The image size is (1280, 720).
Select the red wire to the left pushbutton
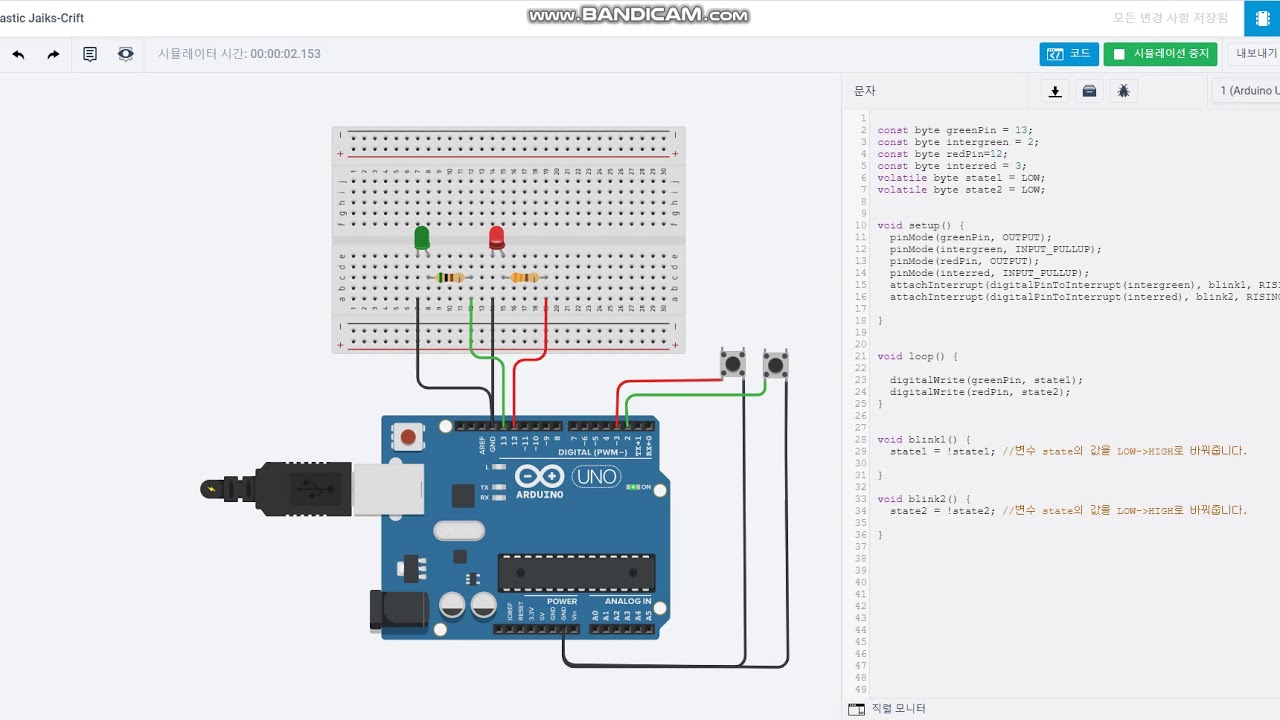(x=668, y=382)
